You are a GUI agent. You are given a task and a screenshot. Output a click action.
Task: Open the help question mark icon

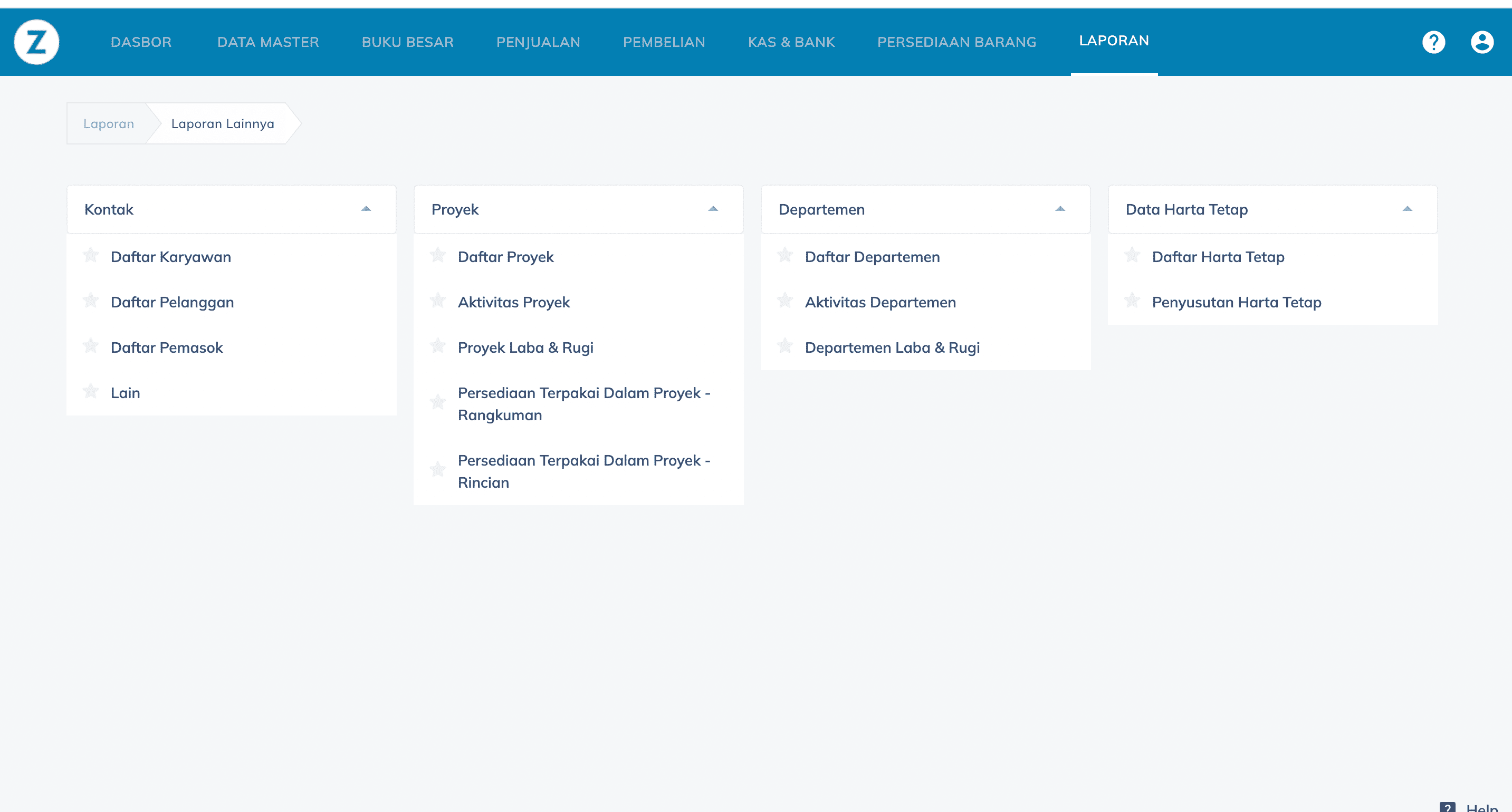[x=1433, y=42]
